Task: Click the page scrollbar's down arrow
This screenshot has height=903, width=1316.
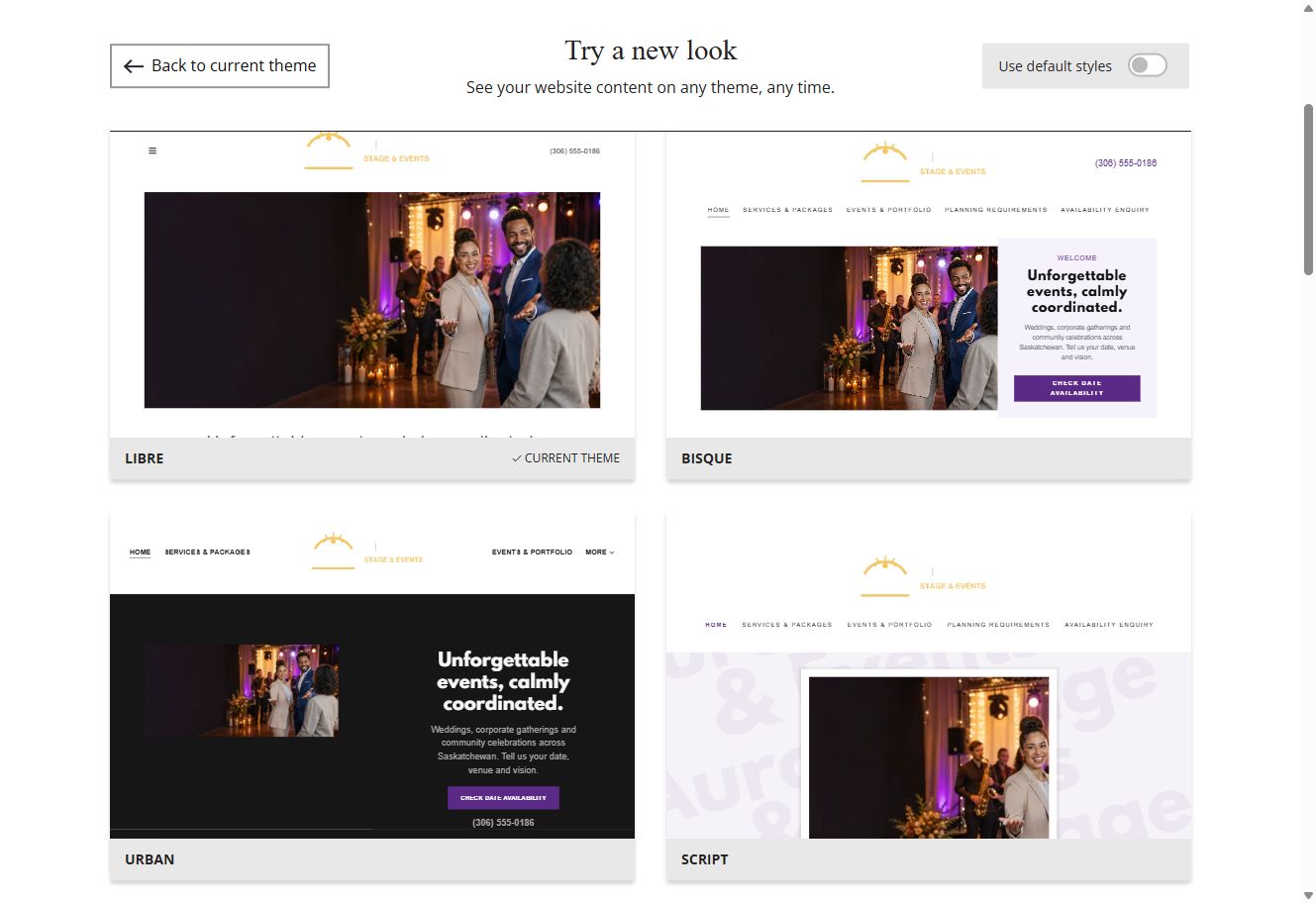Action: [1308, 895]
